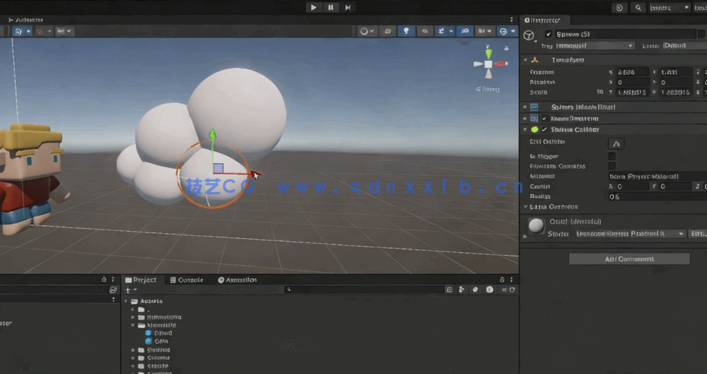Click the Edit Collider button
The width and height of the screenshot is (707, 374).
(616, 143)
